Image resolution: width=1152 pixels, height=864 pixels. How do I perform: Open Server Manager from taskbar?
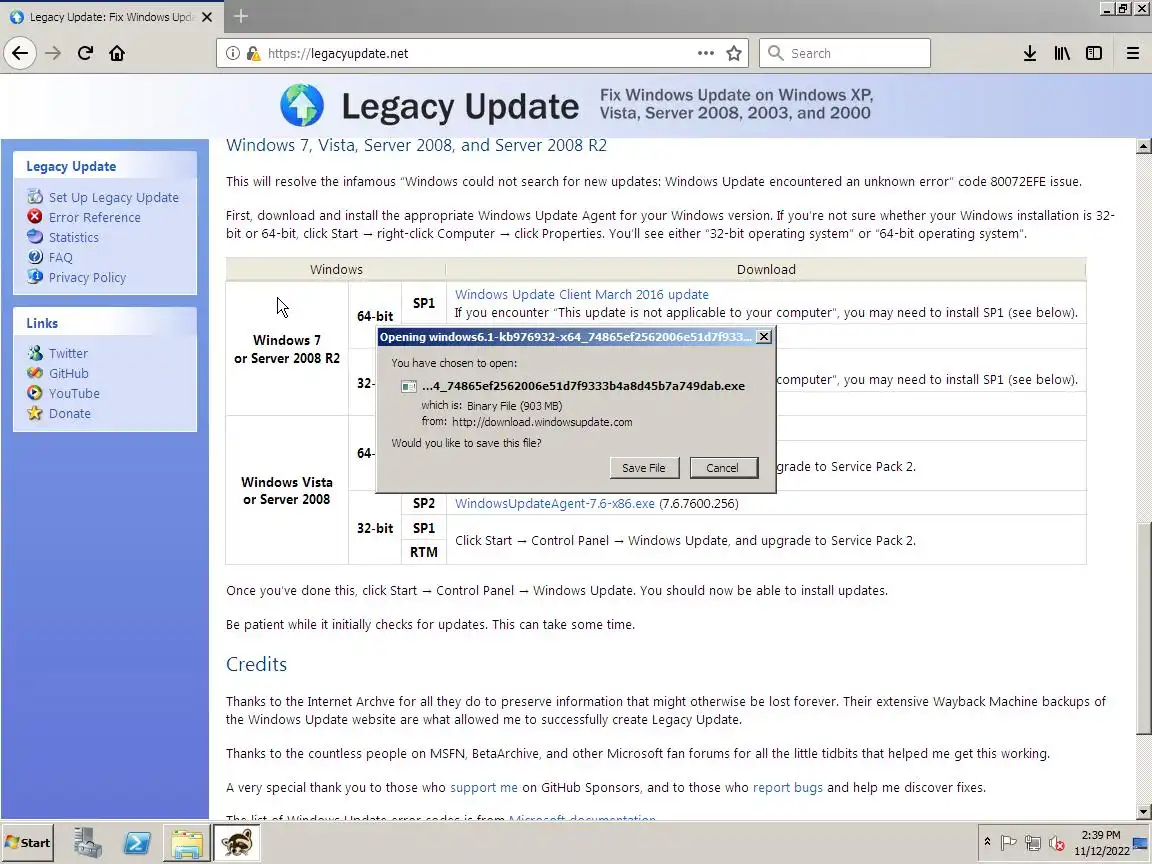tap(88, 843)
